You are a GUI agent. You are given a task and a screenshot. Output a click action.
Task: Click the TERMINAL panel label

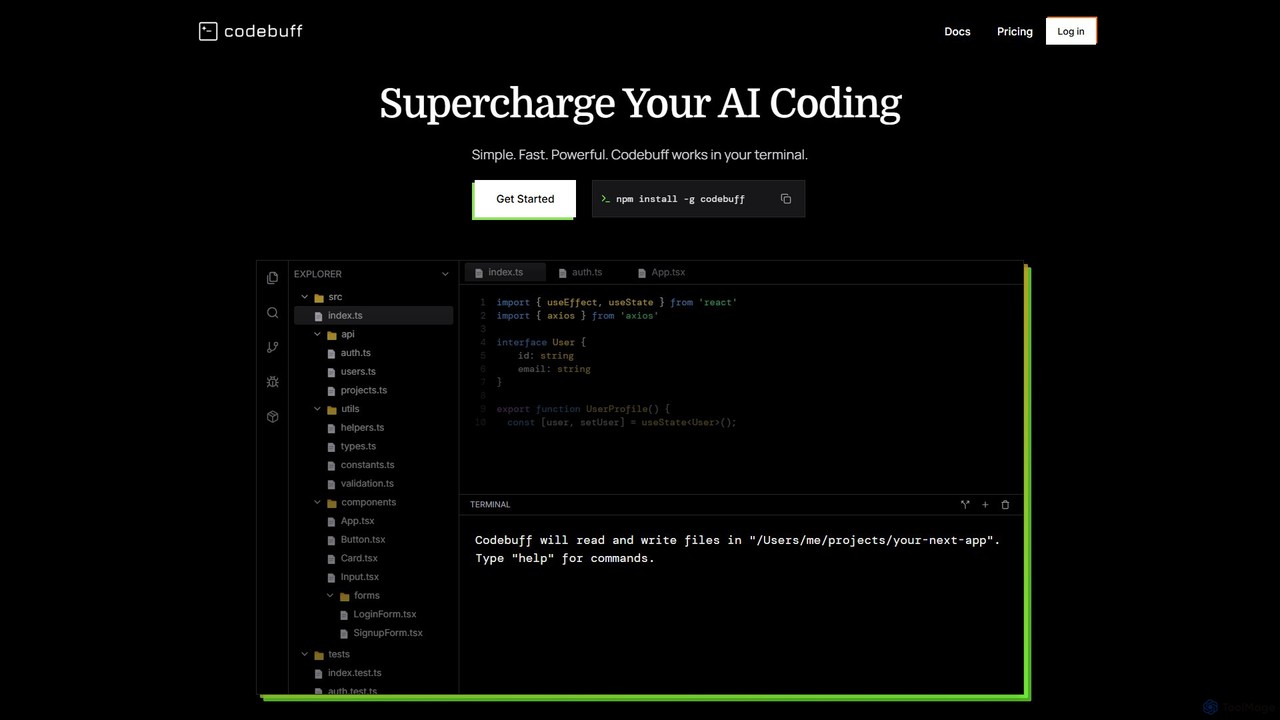tap(490, 505)
